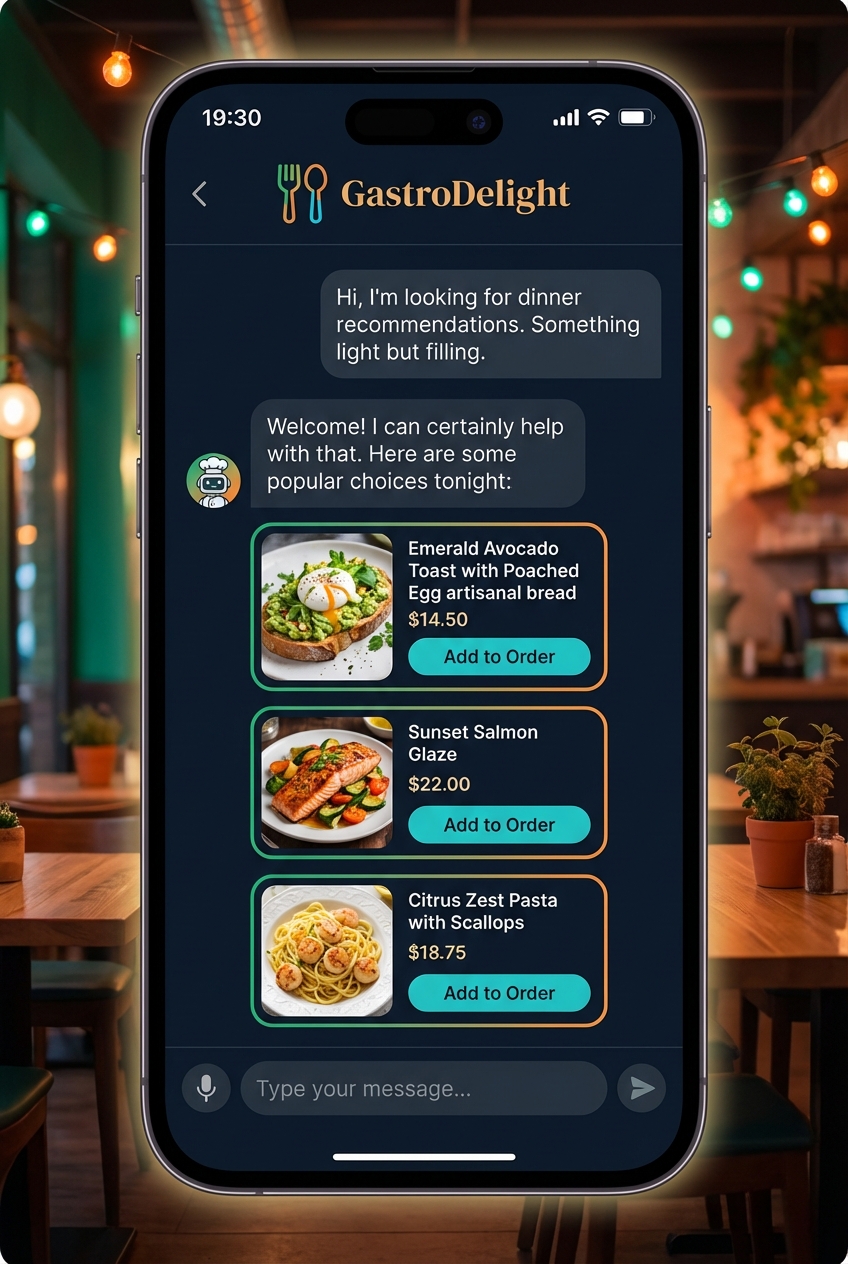Click the GastroDelight fork and spoon logo
This screenshot has height=1264, width=848.
coord(302,193)
